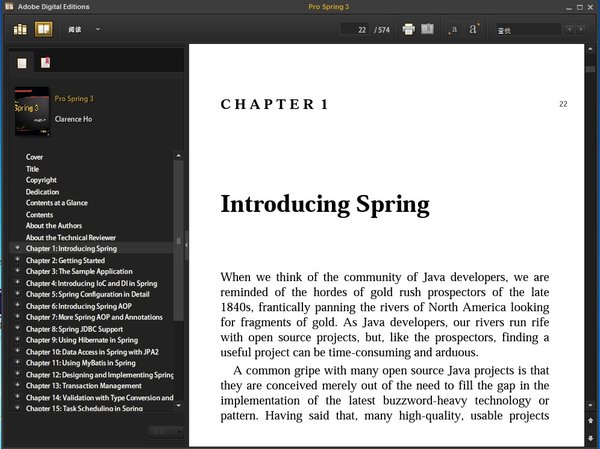
Task: Open the reading menu dropdown
Action: click(97, 30)
